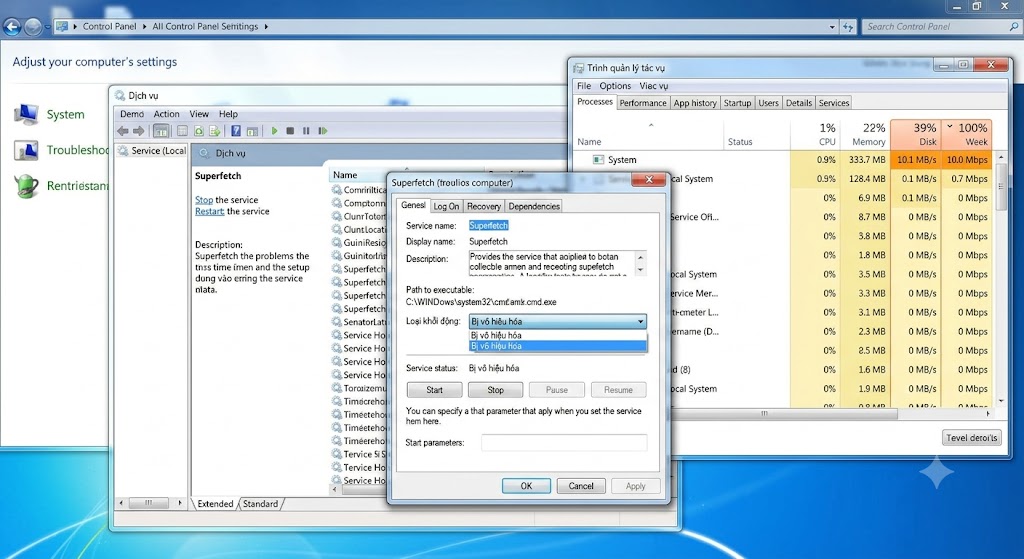Click the Tevel deroi'is button in Task Manager
Screen dimensions: 1024x559
click(972, 438)
